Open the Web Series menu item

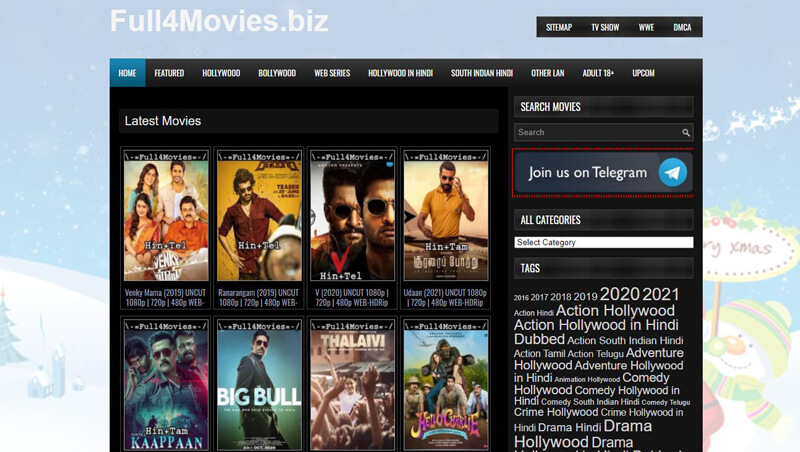pos(332,73)
